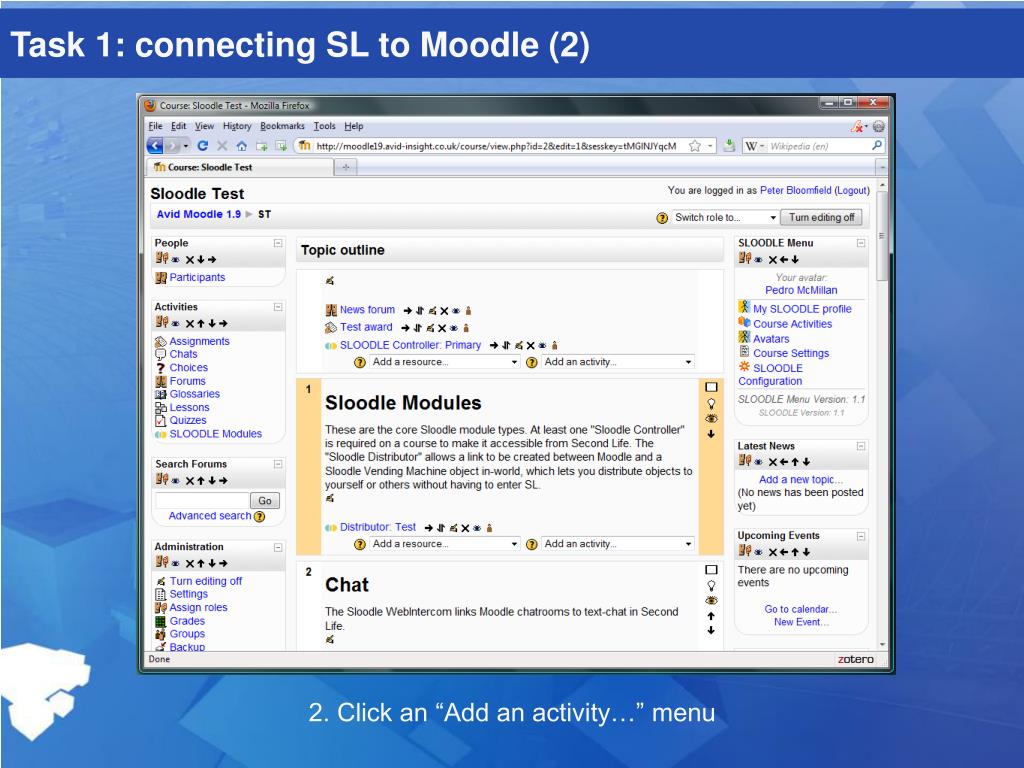Image resolution: width=1024 pixels, height=768 pixels.
Task: Delete Latest News block with X icon
Action: [x=773, y=462]
